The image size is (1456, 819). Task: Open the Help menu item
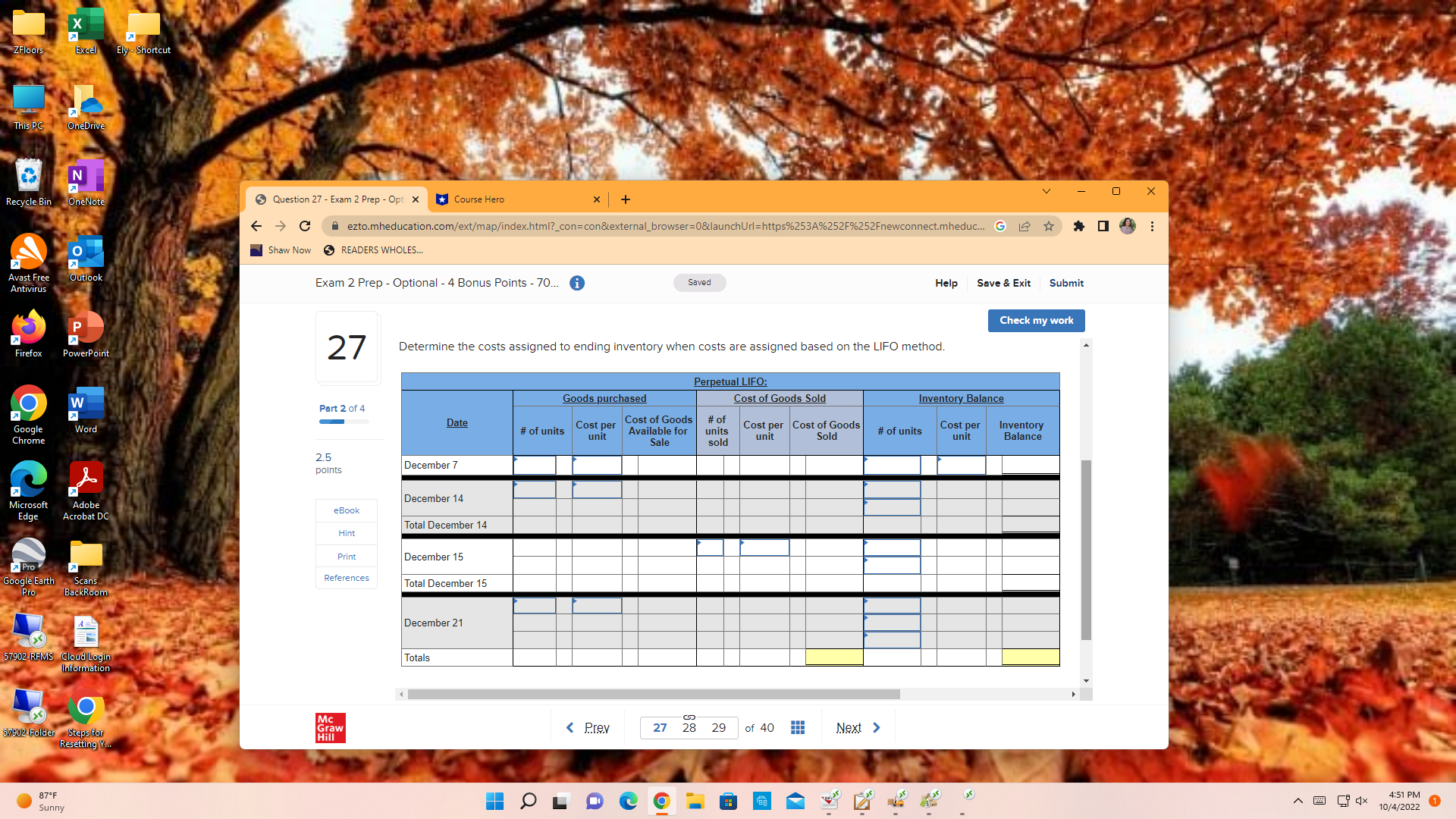[x=946, y=283]
